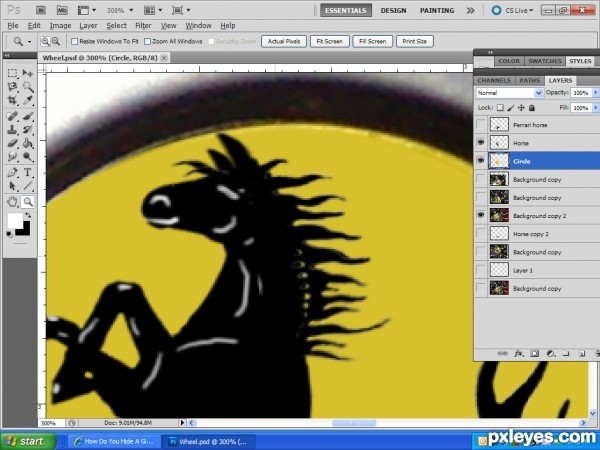Hide the Horse layer

click(x=481, y=143)
